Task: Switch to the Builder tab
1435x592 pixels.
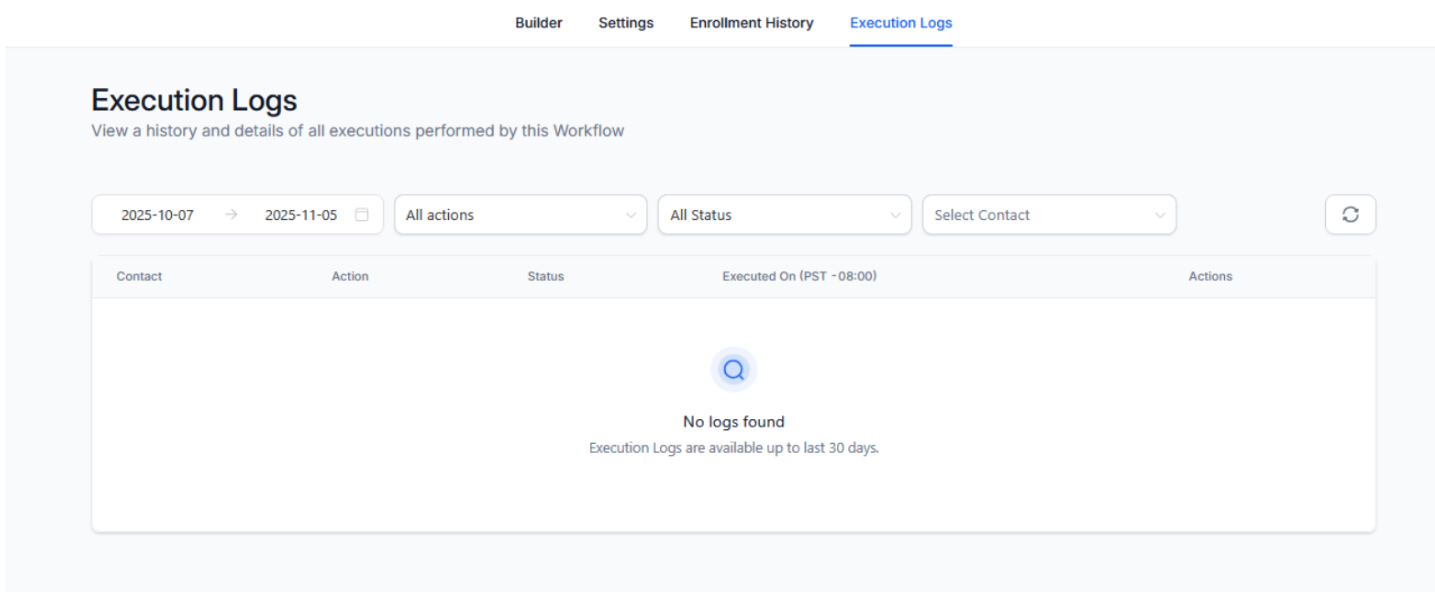Action: [539, 23]
